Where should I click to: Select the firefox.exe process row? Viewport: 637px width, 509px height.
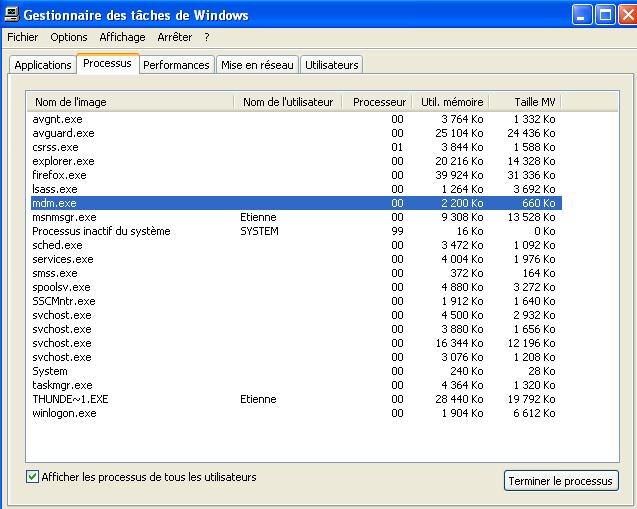[x=60, y=175]
